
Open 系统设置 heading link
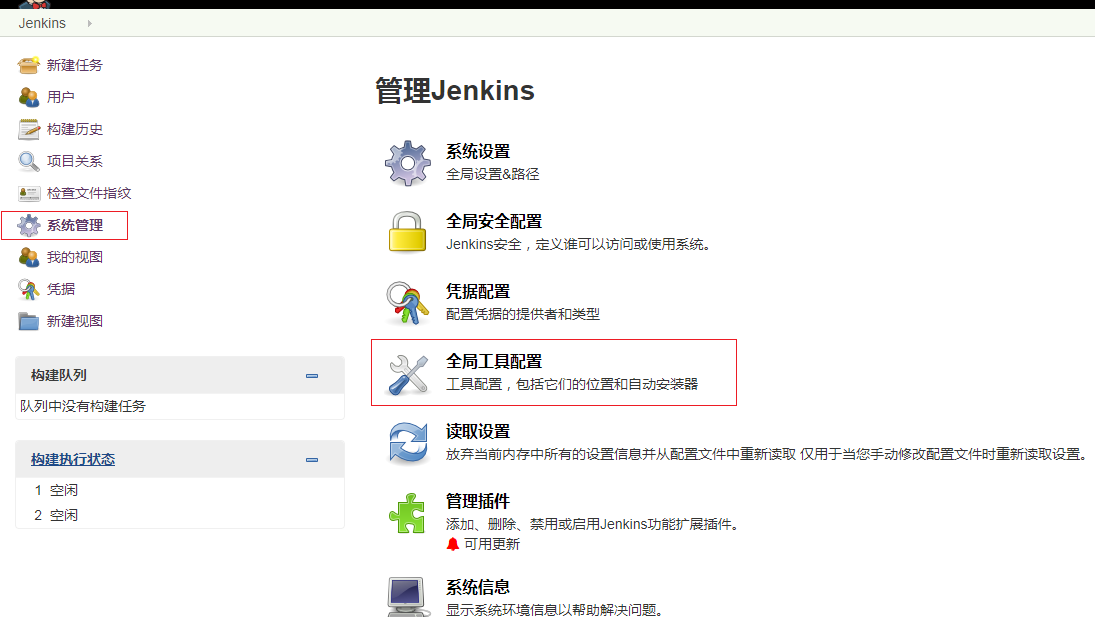478,151
